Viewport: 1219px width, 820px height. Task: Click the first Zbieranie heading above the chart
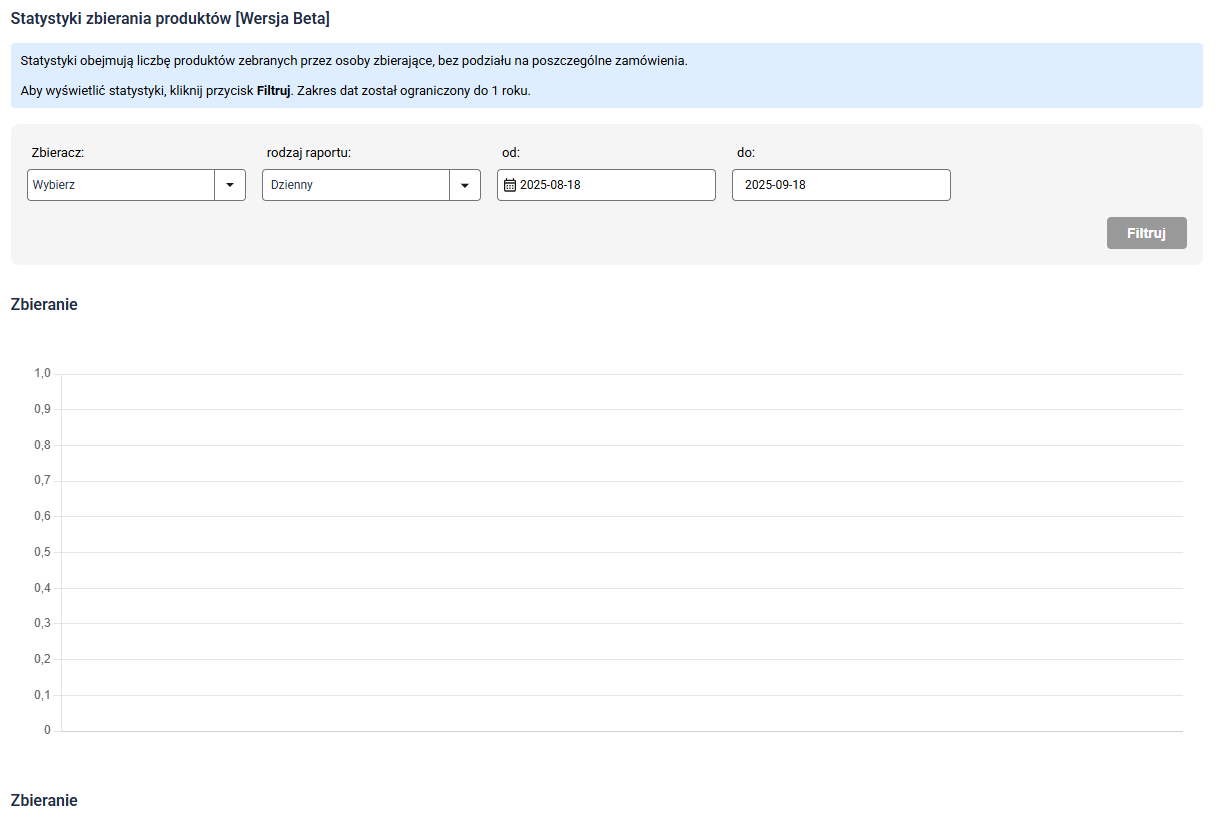(44, 305)
